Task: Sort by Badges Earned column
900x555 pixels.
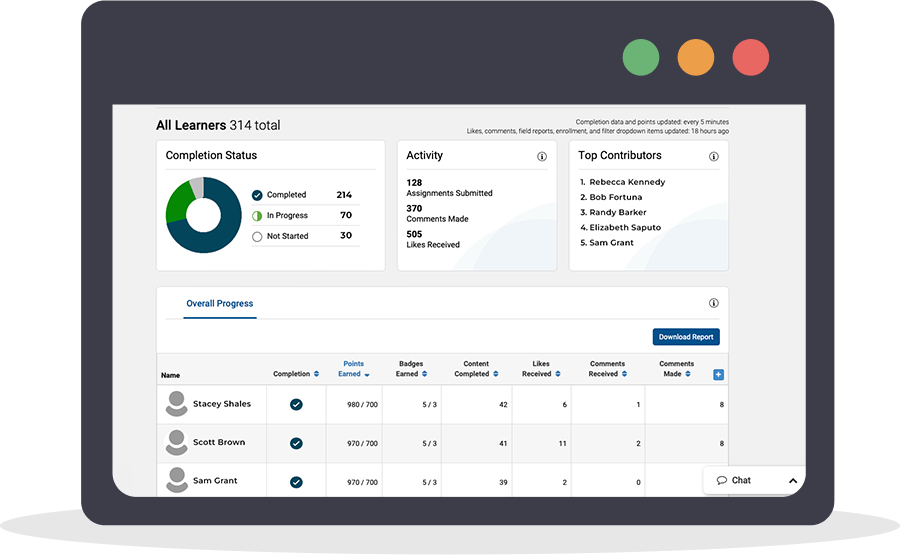Action: [410, 369]
